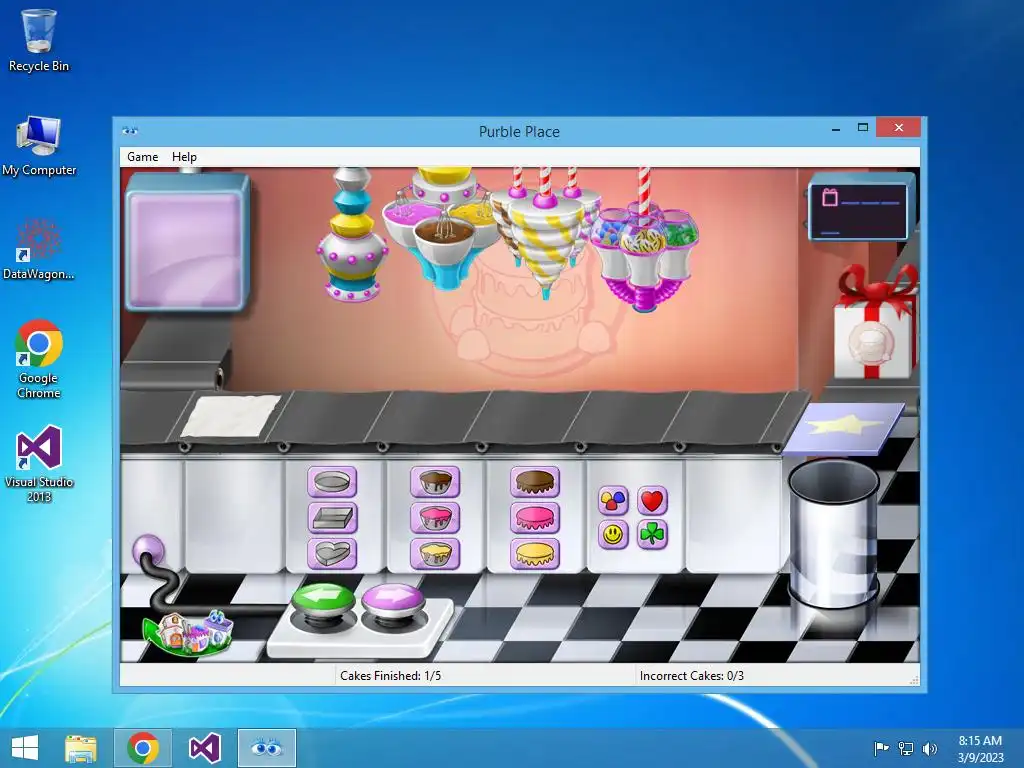Add colored candy balls decoration
Image resolution: width=1024 pixels, height=768 pixels.
tap(613, 501)
